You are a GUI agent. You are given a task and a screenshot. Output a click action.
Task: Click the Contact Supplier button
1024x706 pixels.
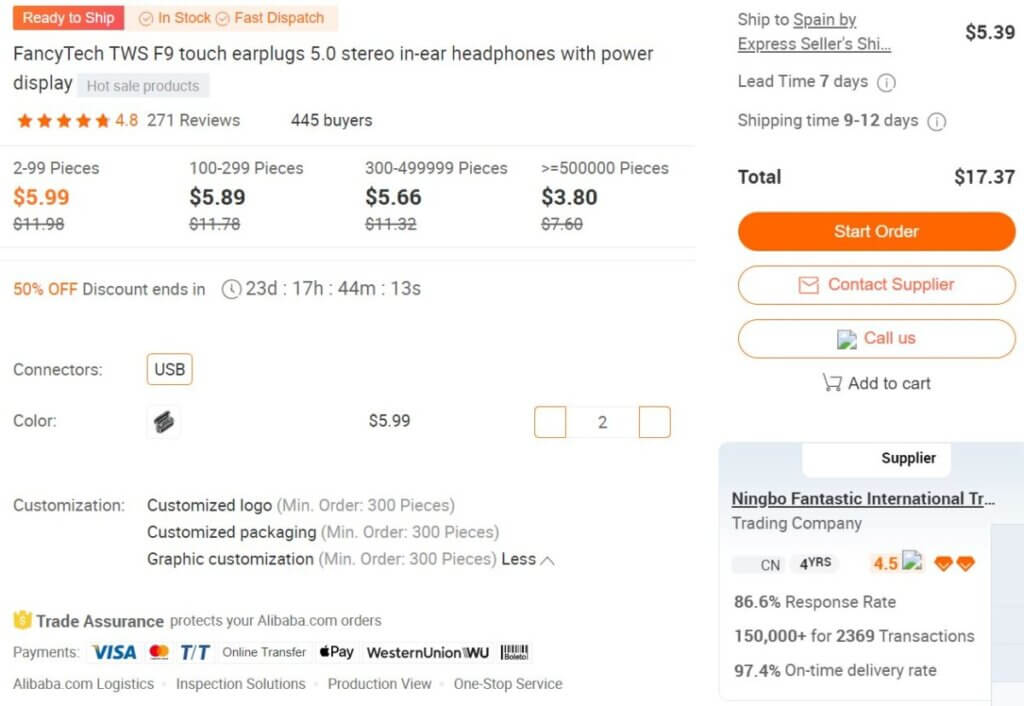click(876, 285)
